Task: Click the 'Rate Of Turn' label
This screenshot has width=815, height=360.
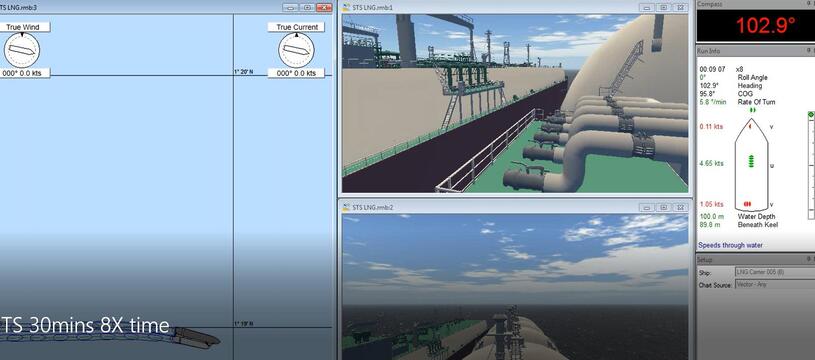Action: (756, 102)
